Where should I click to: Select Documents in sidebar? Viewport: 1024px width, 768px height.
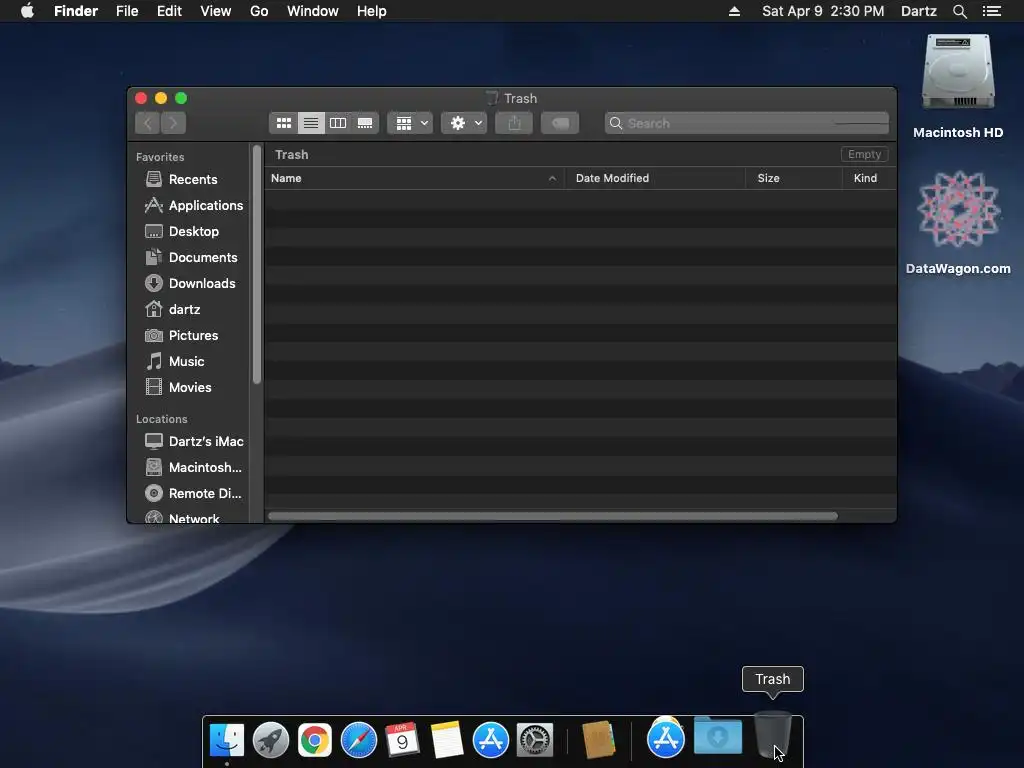coord(189,257)
